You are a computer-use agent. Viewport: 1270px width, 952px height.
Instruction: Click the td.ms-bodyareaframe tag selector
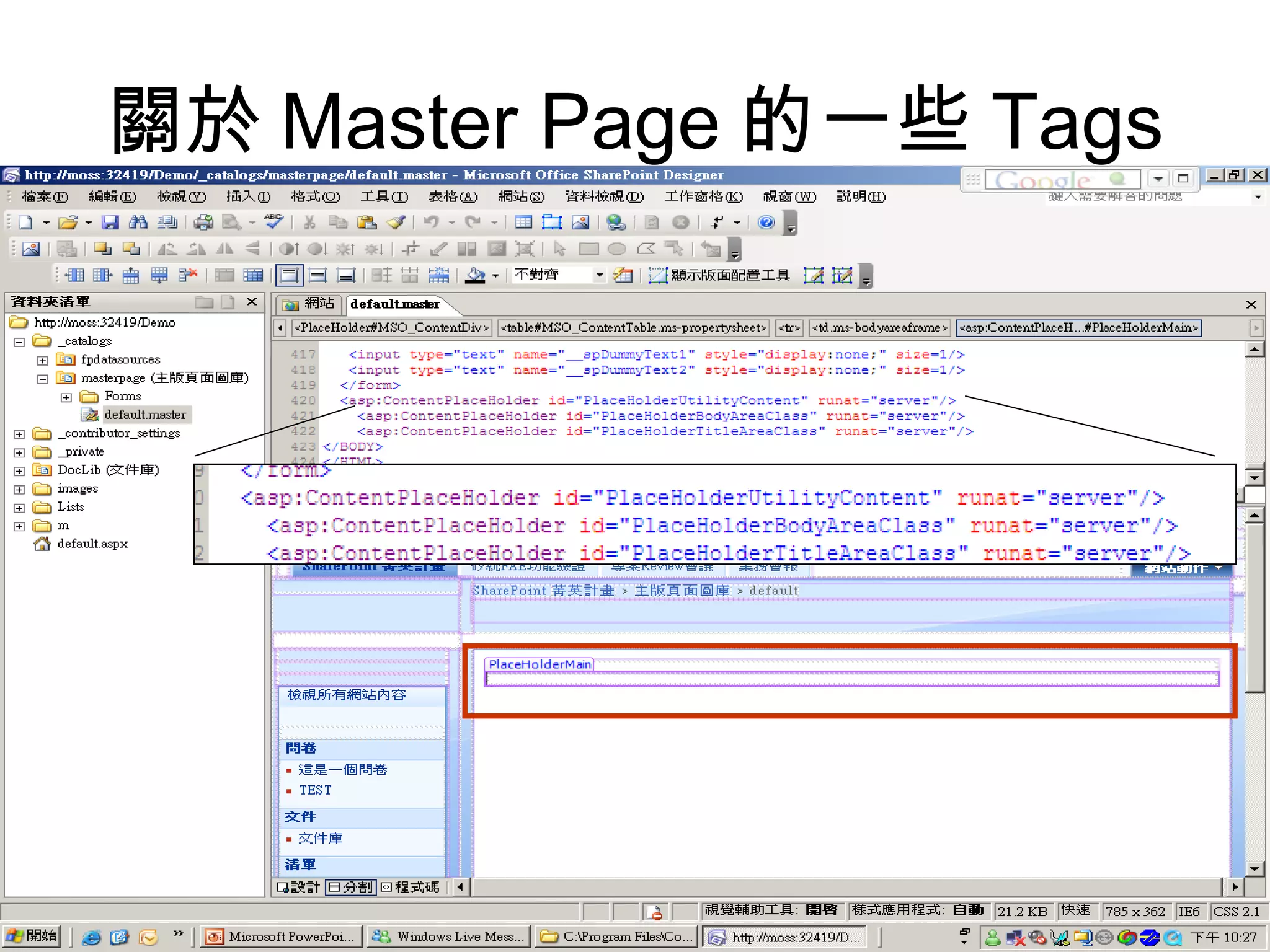(x=879, y=327)
